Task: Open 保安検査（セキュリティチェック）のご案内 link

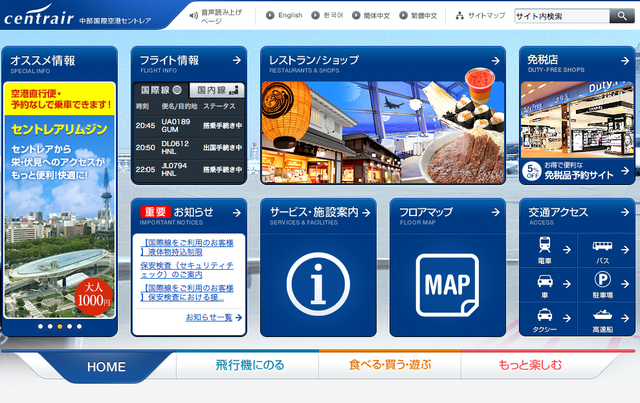Action: (187, 270)
